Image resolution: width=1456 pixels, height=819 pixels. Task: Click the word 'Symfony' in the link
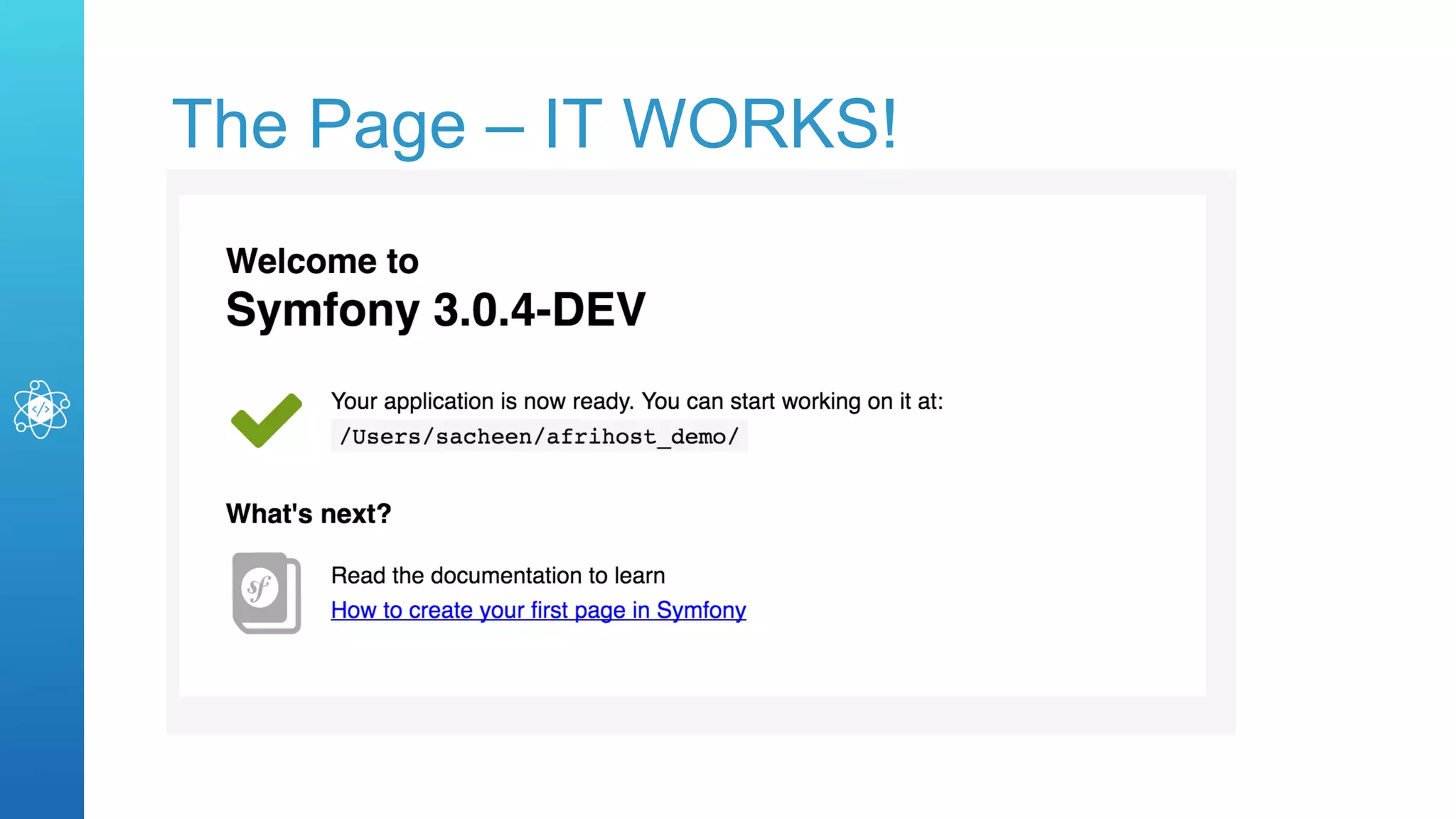click(701, 610)
